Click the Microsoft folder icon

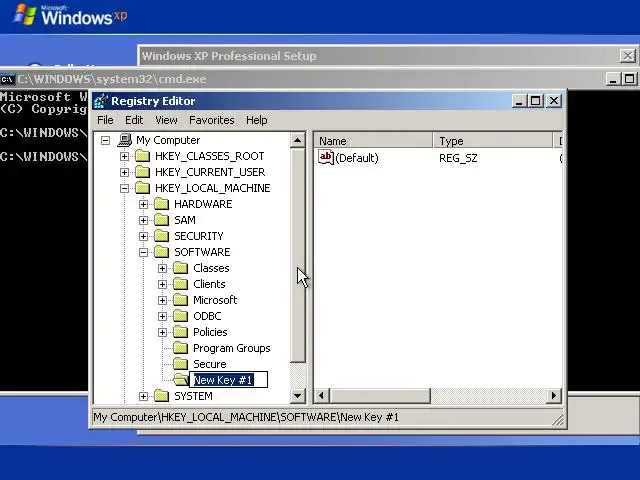point(180,300)
